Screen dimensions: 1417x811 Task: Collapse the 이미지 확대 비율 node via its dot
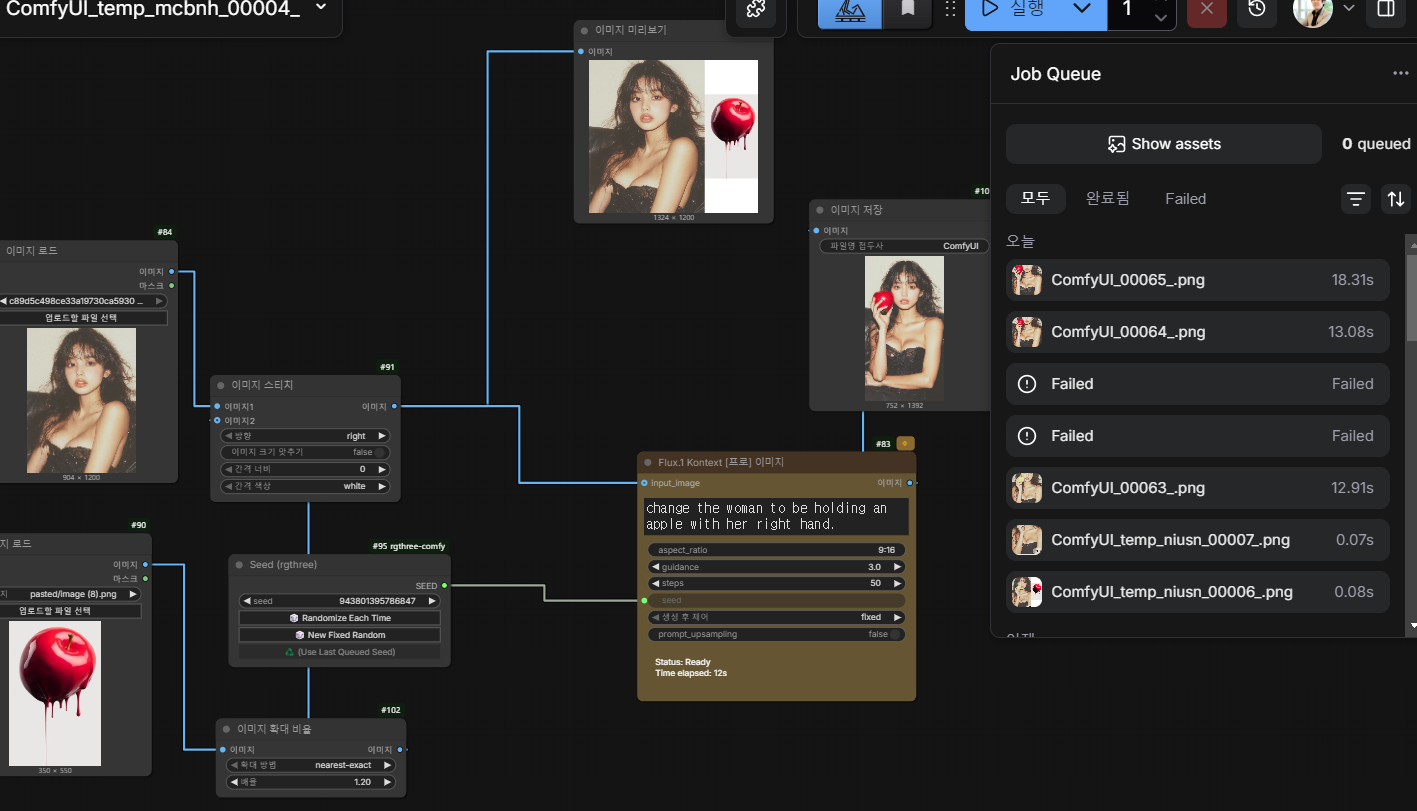[227, 729]
